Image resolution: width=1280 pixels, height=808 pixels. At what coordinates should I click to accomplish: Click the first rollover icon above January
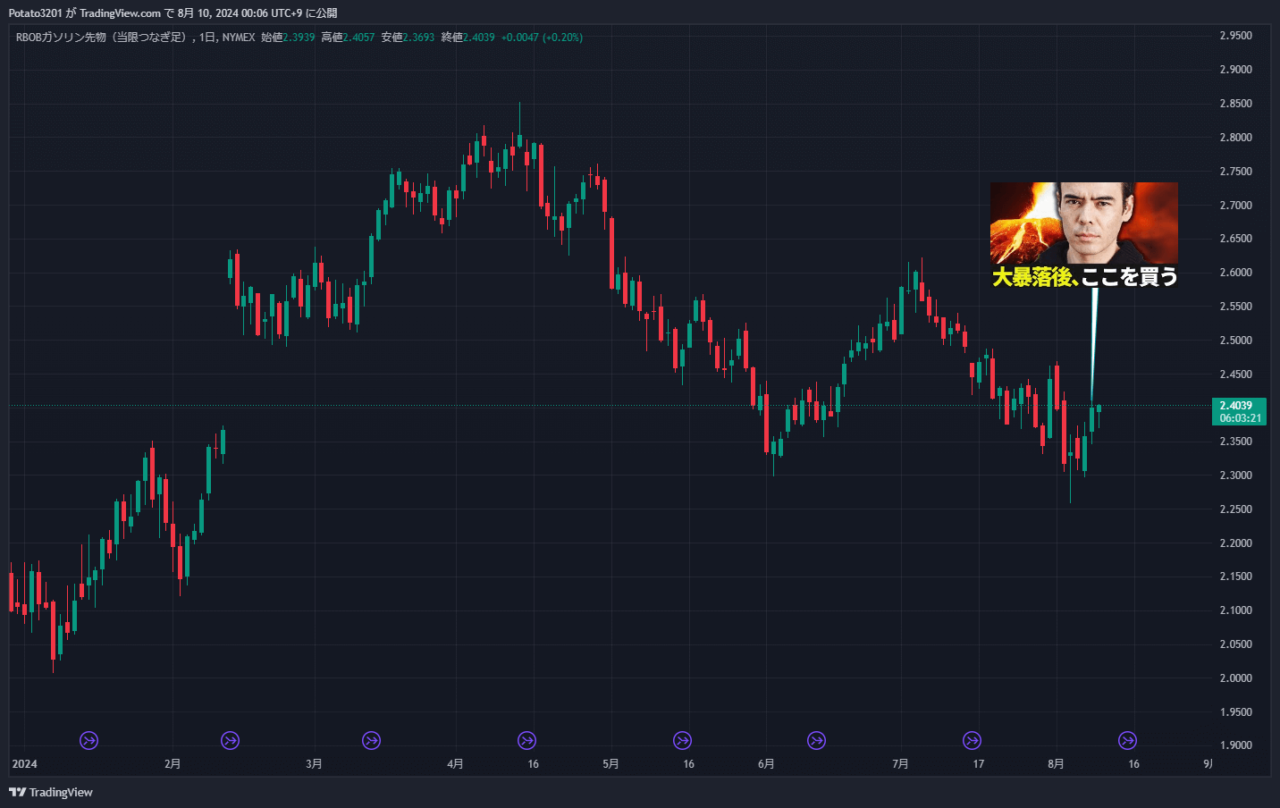(89, 740)
